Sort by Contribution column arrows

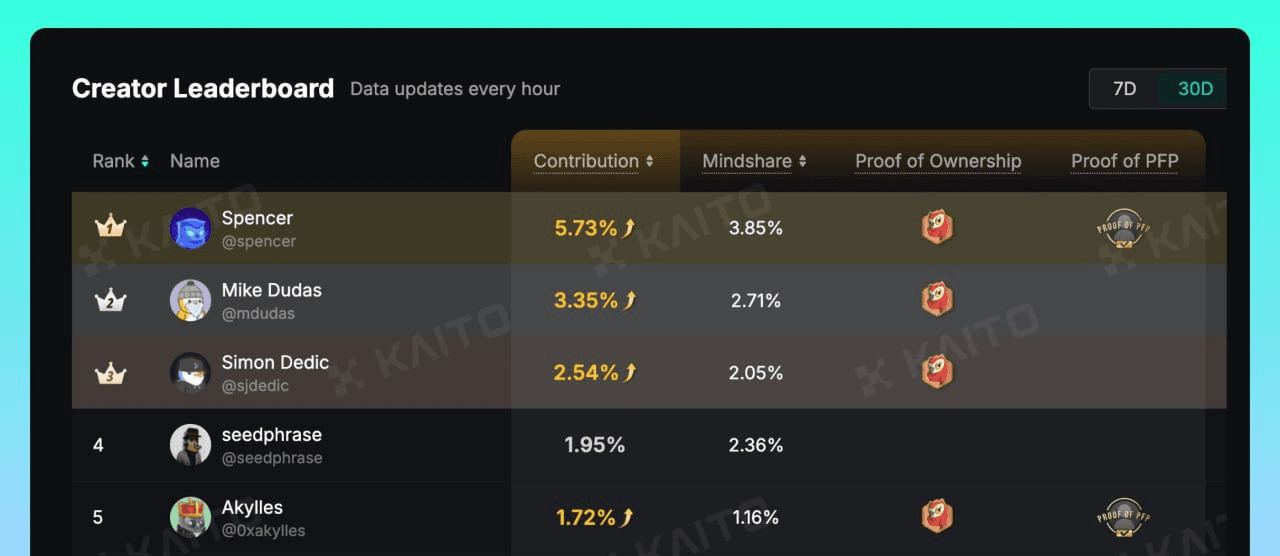click(x=649, y=161)
